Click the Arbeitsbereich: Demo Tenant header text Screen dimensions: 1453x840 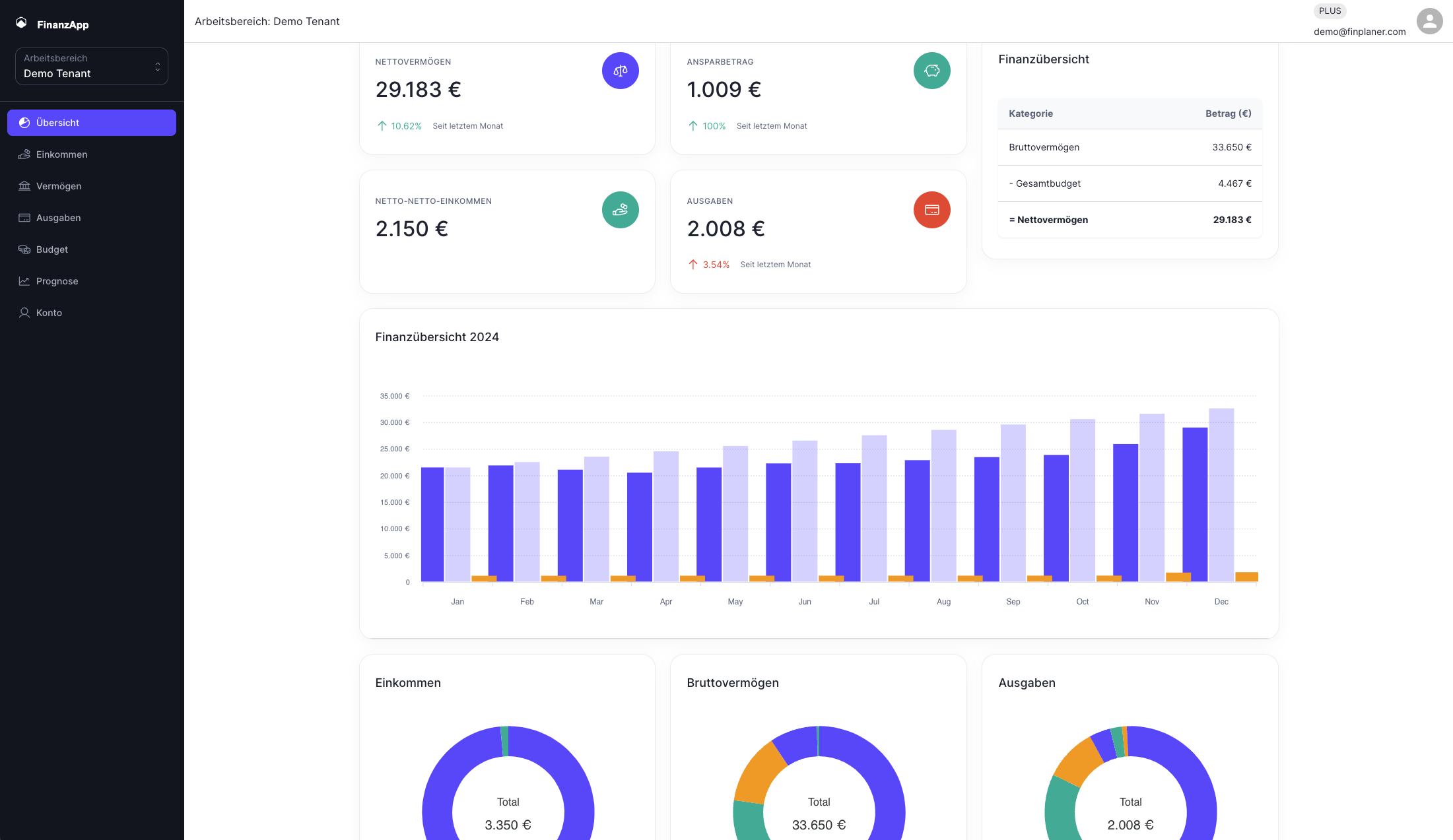pyautogui.click(x=267, y=21)
